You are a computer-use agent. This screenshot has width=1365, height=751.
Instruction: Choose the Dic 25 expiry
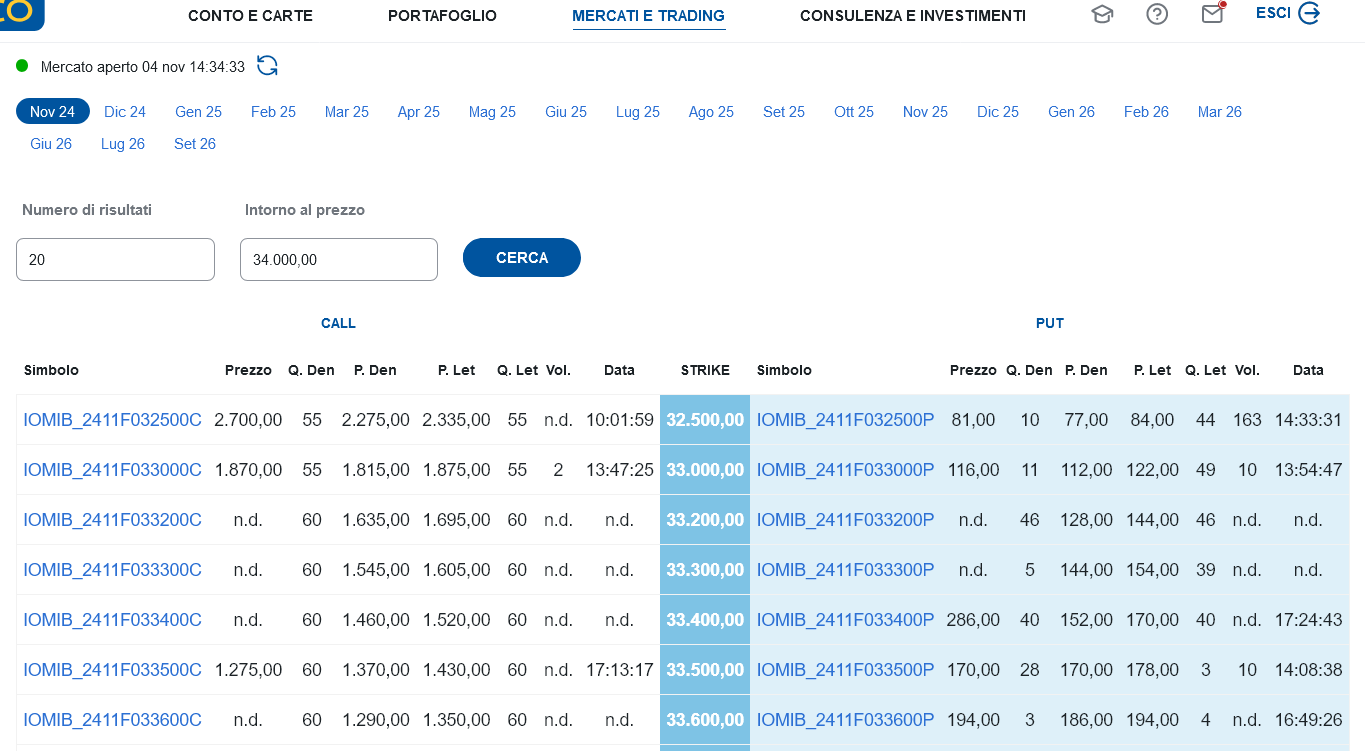point(998,112)
